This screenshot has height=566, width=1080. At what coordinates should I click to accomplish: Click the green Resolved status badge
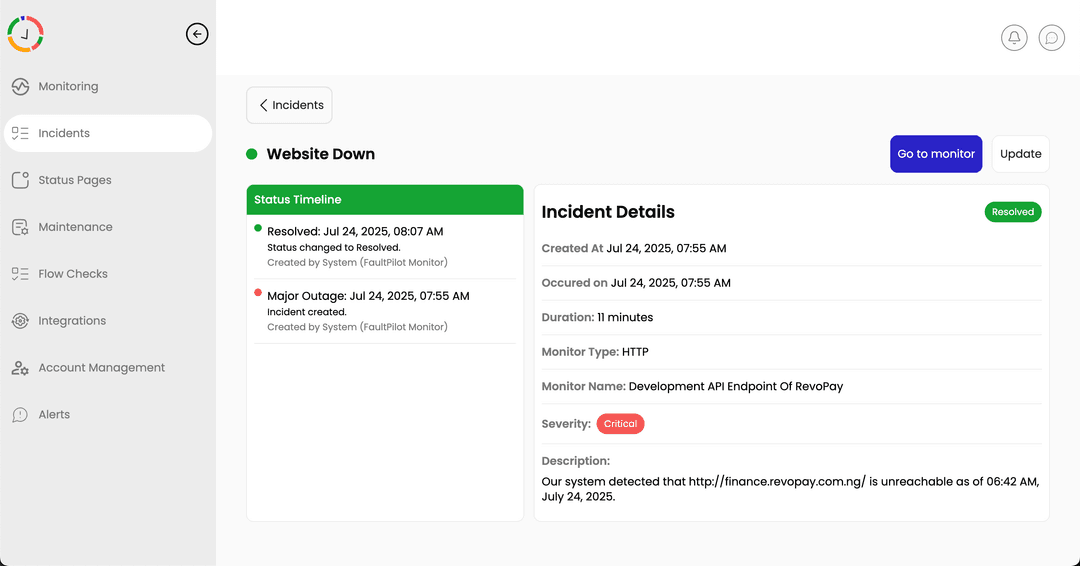(x=1012, y=211)
